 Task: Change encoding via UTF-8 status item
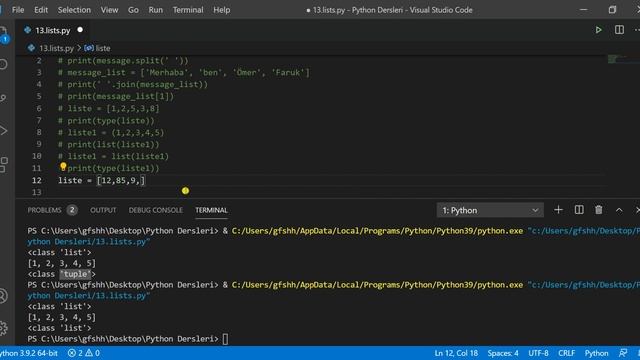tap(538, 353)
